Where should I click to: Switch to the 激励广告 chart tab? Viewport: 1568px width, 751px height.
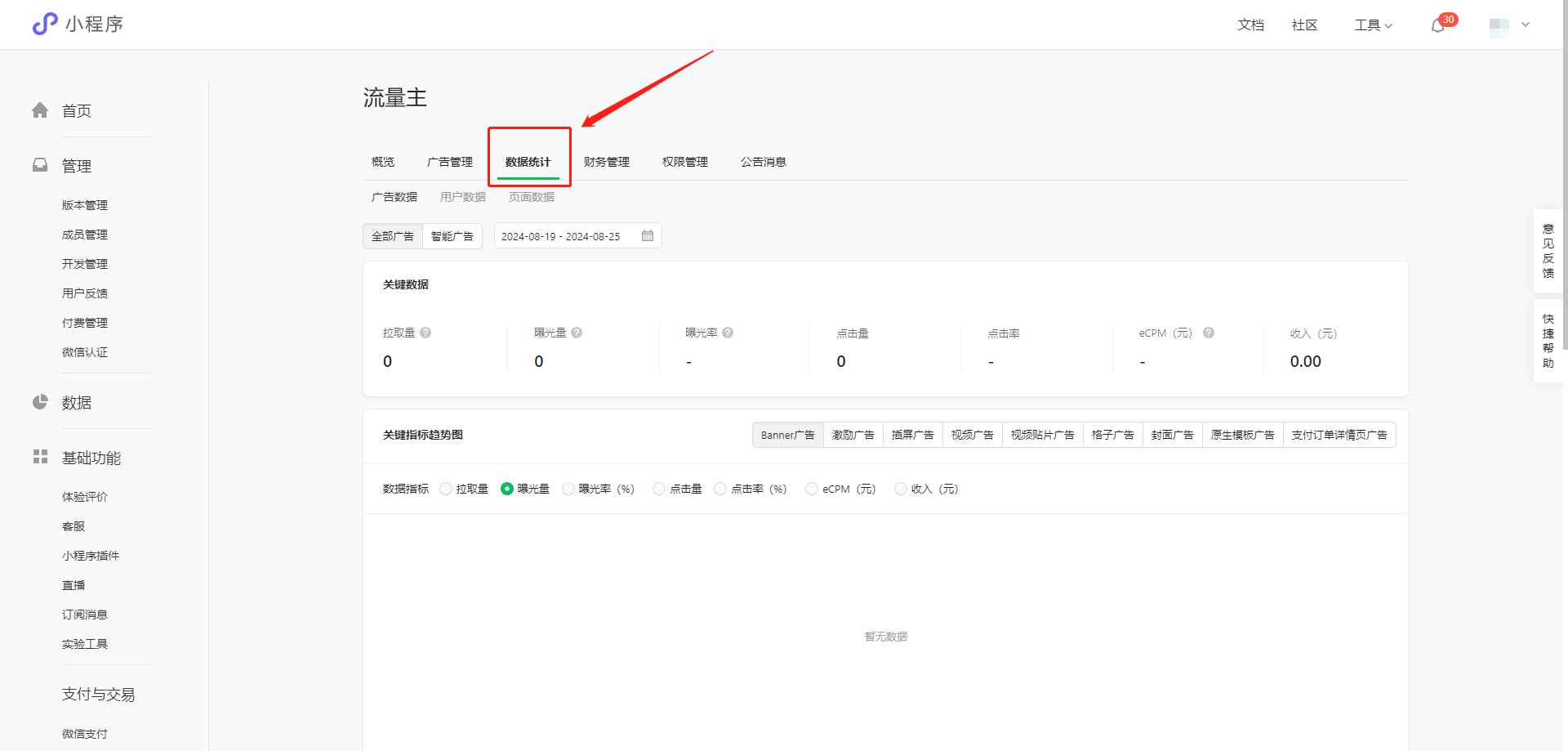click(x=853, y=435)
